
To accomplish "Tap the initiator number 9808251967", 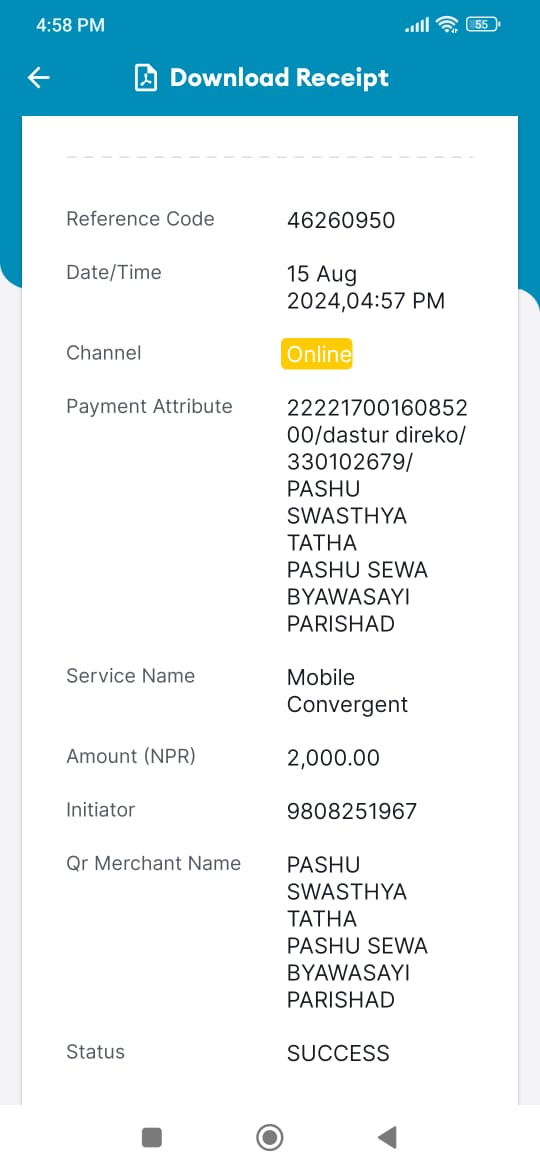I will (x=352, y=811).
